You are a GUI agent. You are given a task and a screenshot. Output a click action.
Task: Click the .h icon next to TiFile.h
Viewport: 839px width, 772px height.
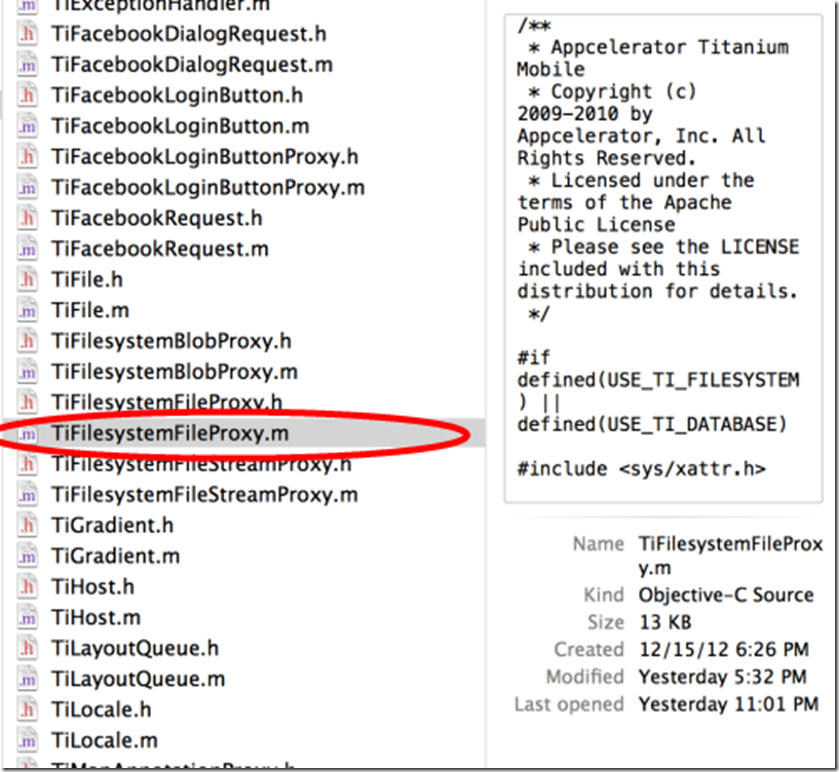tap(25, 280)
